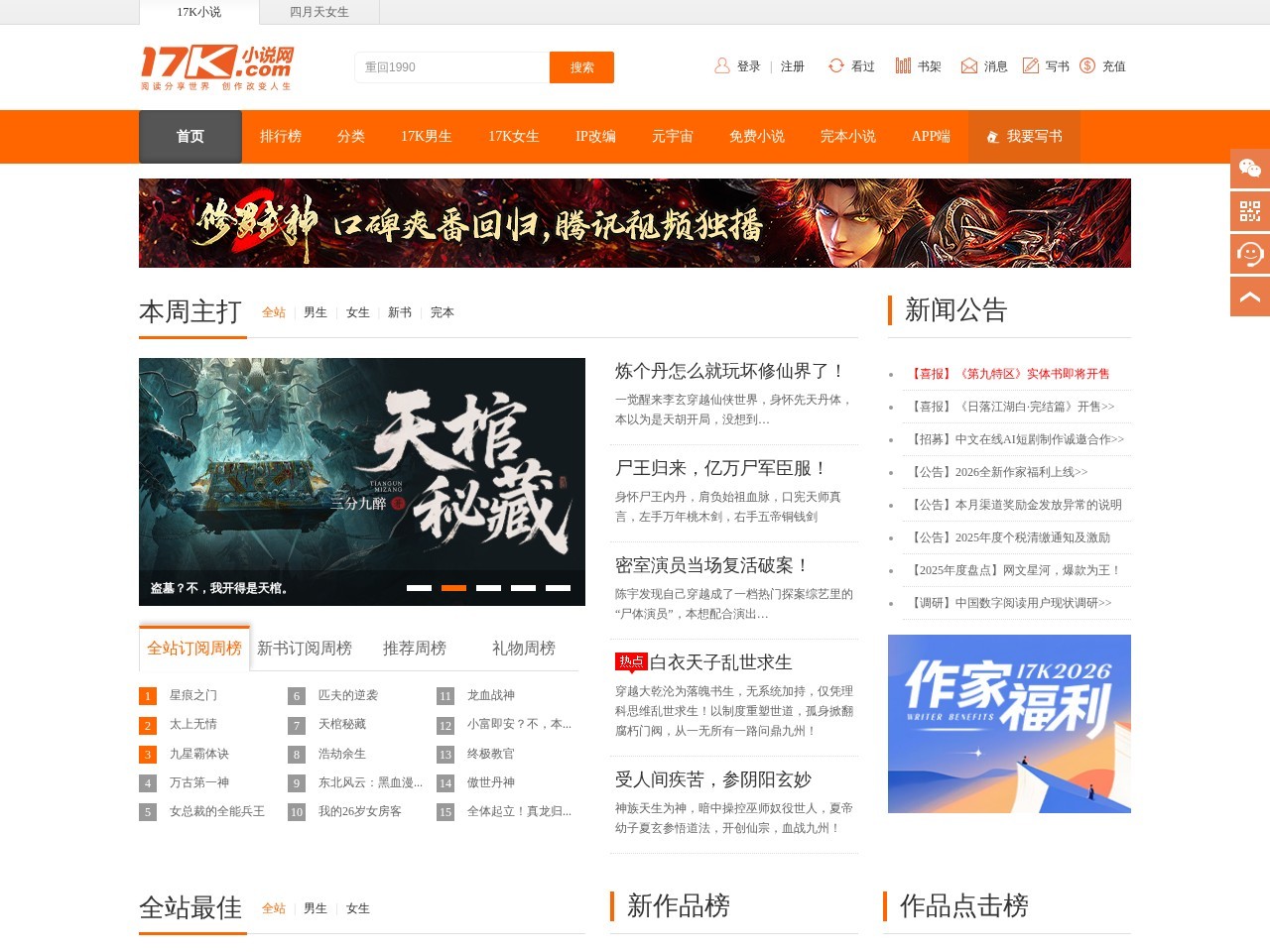
Task: Open the 看过 history icon
Action: [x=836, y=65]
